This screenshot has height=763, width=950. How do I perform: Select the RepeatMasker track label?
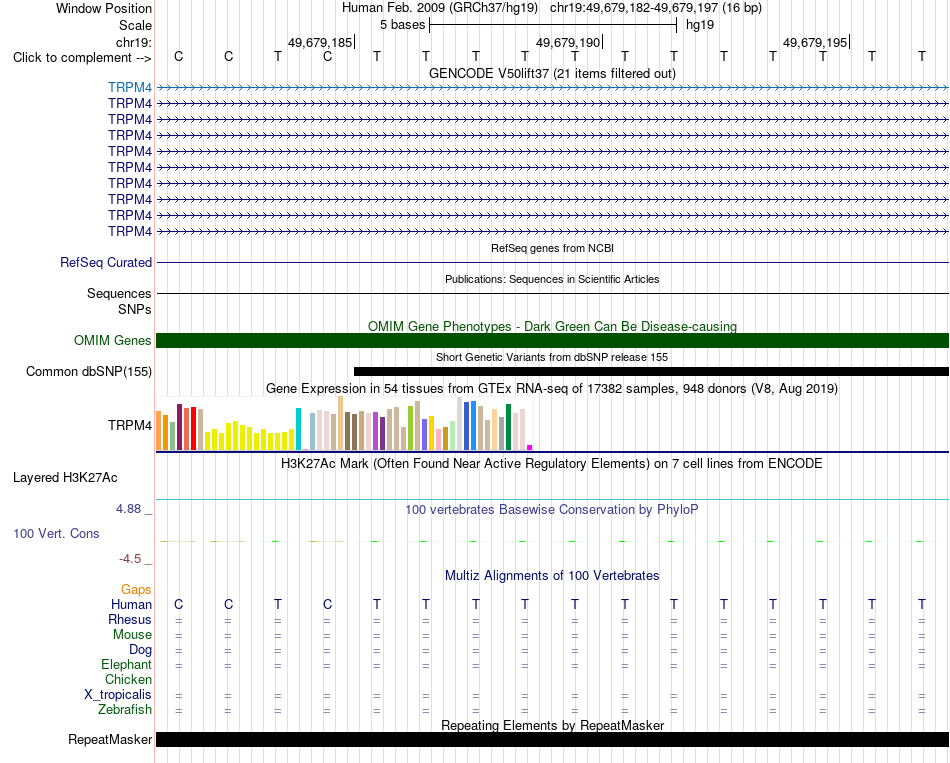pos(110,739)
